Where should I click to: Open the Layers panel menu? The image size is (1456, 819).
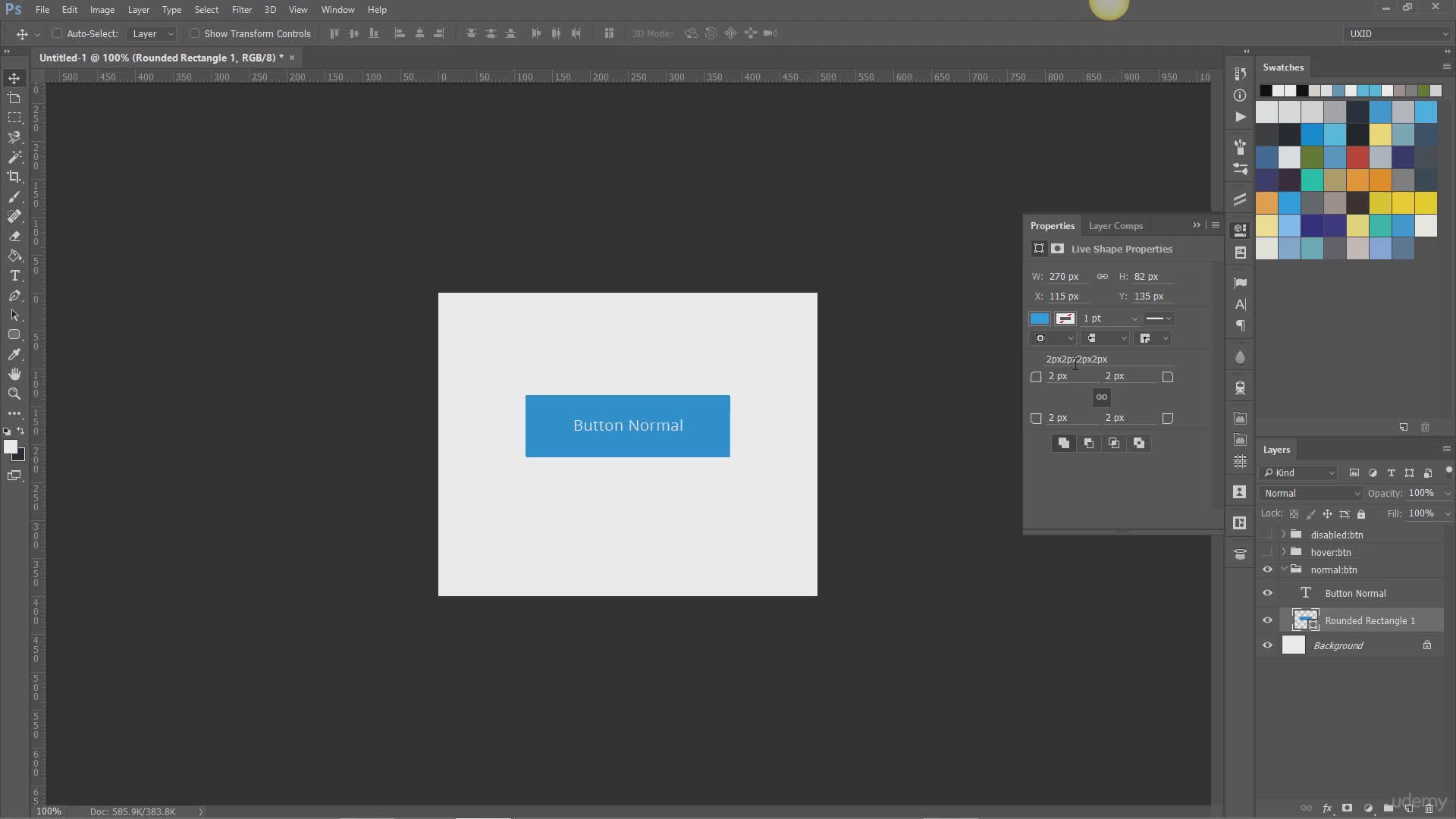tap(1446, 449)
